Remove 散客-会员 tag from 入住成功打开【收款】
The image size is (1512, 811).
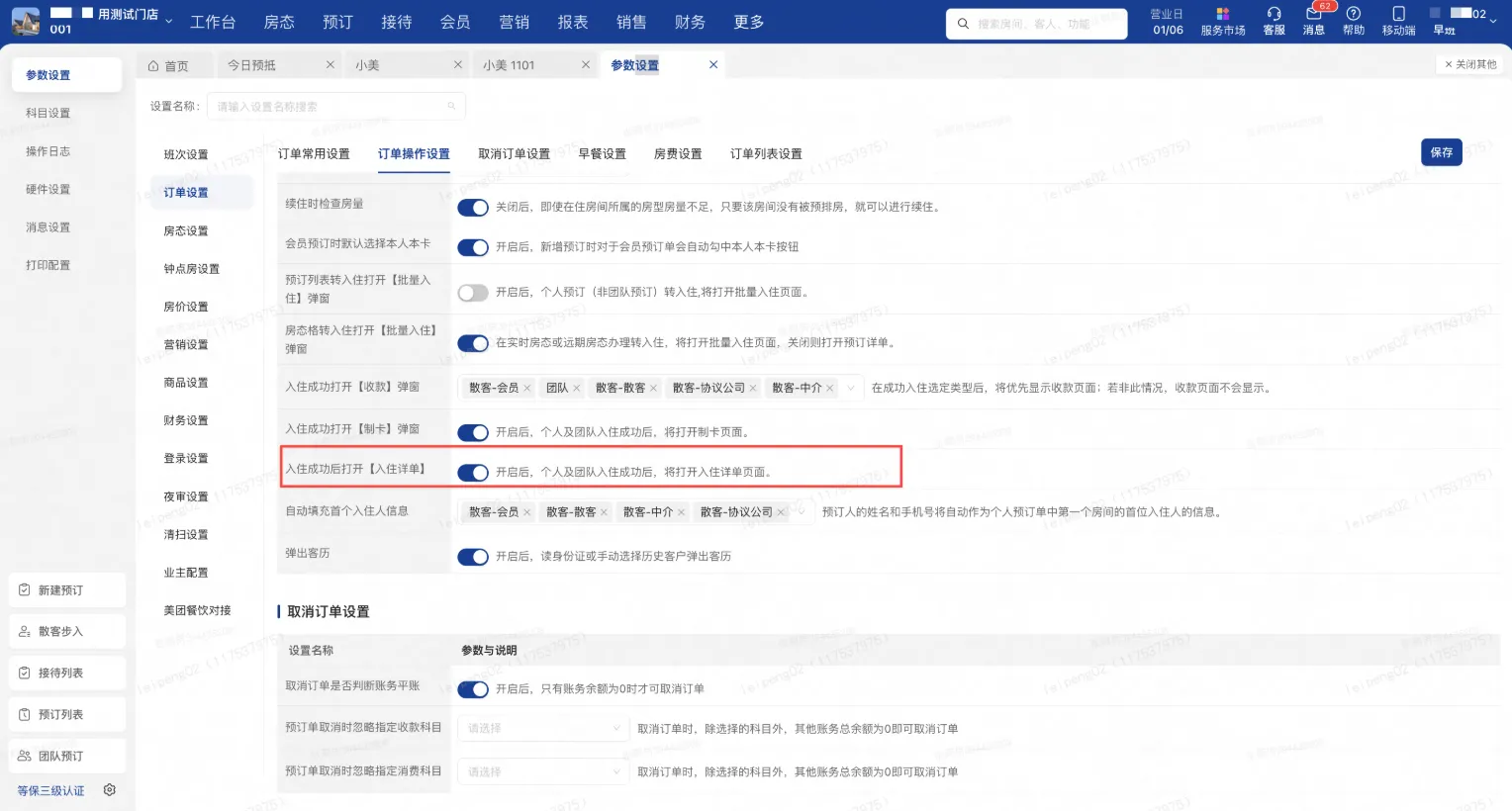pos(527,389)
